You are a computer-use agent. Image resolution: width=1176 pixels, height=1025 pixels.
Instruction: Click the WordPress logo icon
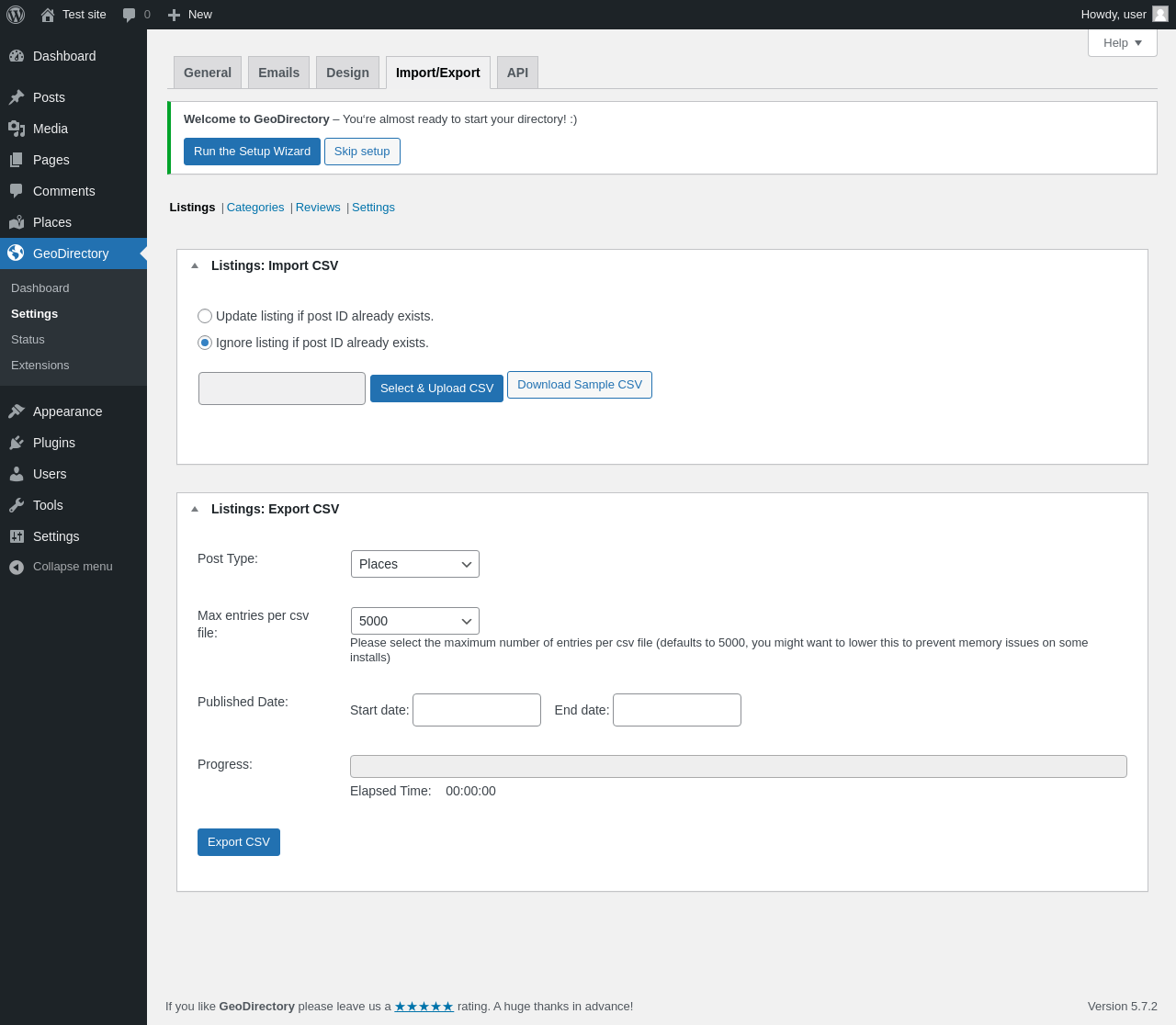[16, 15]
